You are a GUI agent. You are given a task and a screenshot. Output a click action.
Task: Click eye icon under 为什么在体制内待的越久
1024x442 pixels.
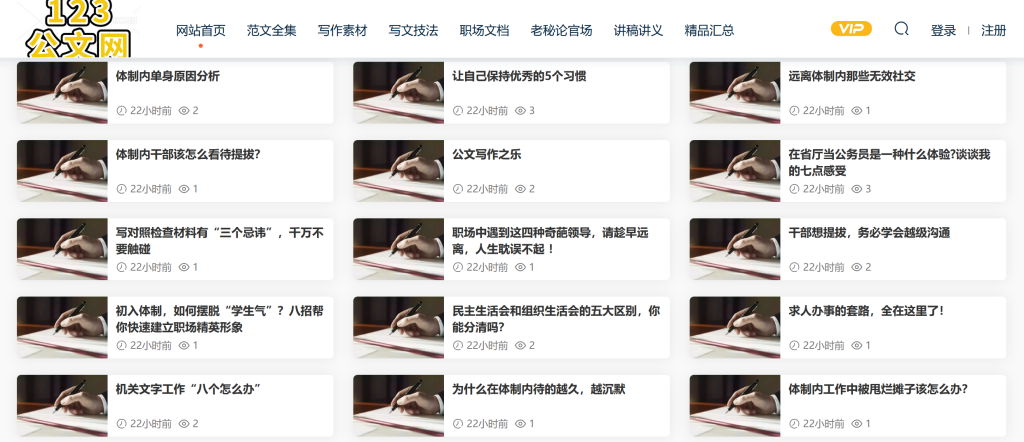(520, 424)
